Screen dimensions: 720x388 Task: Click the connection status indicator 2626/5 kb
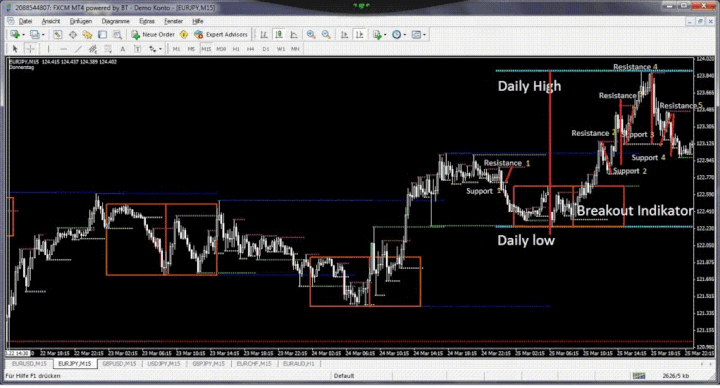coord(675,376)
